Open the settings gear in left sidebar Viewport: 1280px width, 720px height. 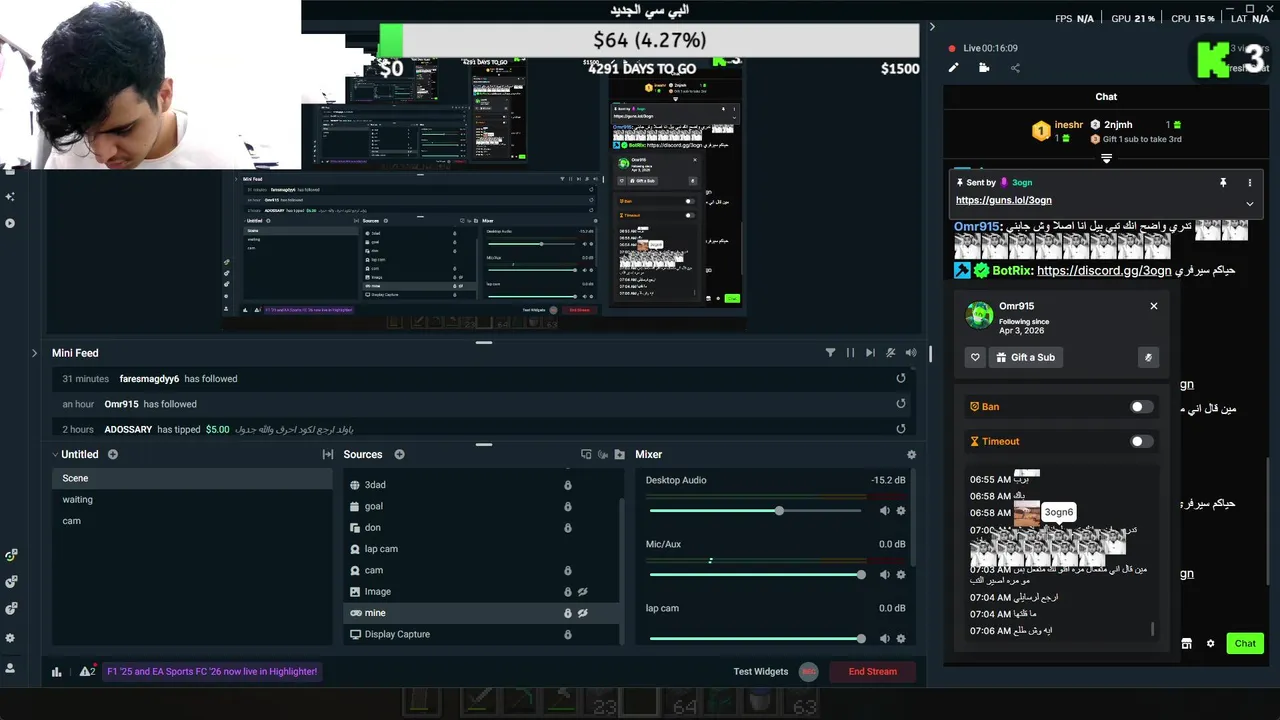(10, 638)
